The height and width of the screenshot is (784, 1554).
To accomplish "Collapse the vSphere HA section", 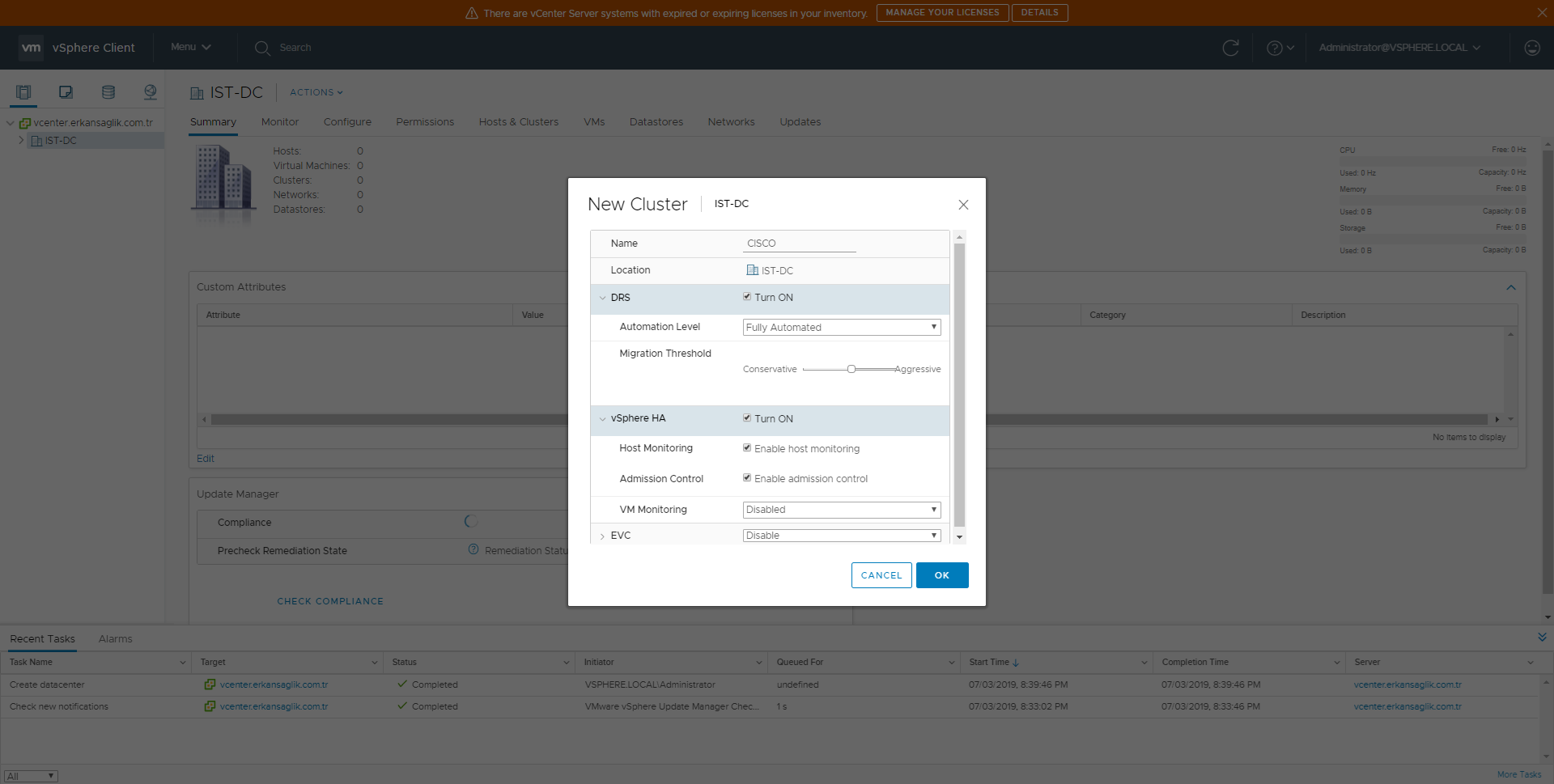I will (602, 419).
